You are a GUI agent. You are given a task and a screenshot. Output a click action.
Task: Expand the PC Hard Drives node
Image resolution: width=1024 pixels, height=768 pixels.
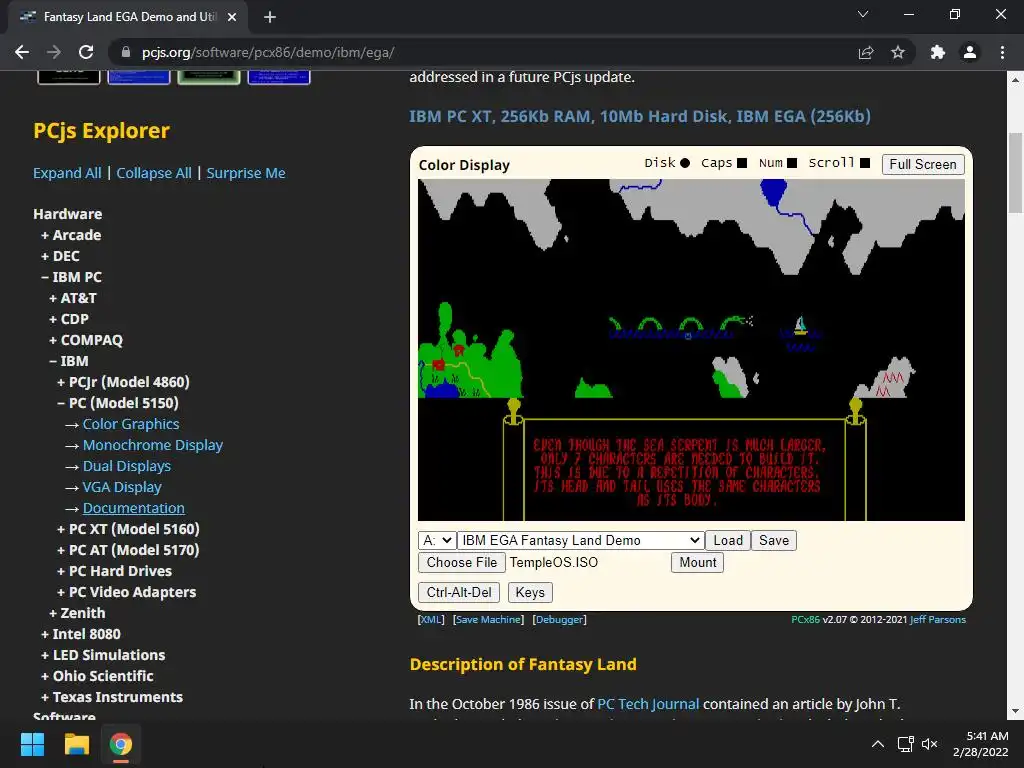(x=114, y=571)
